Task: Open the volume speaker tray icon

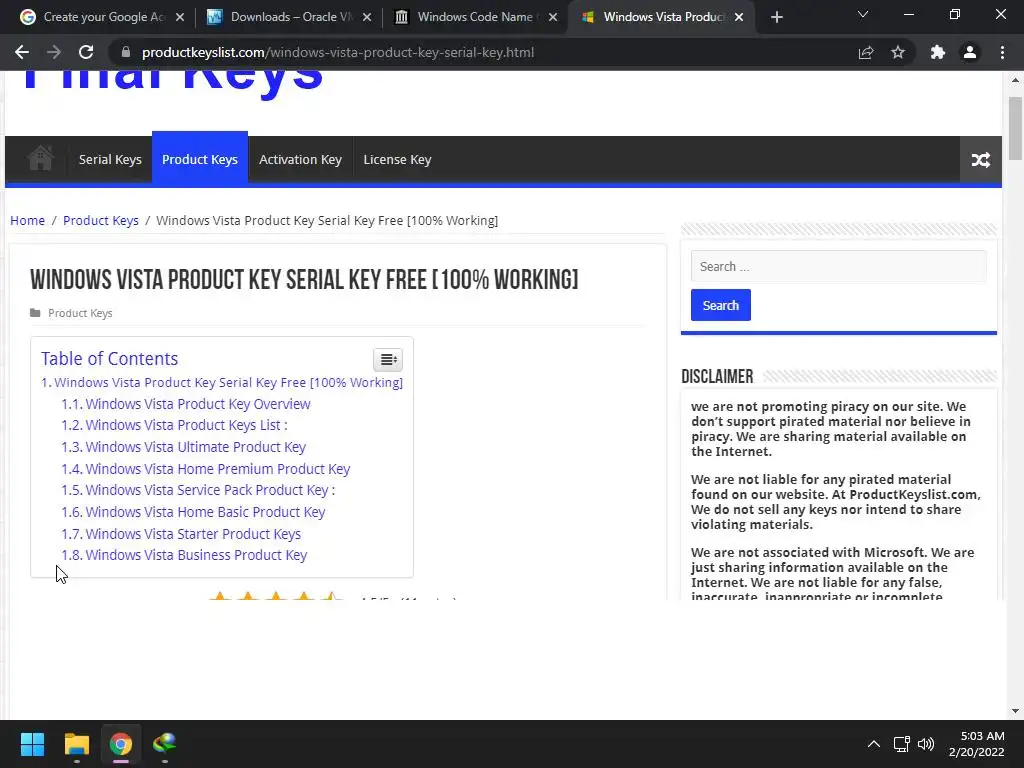Action: [926, 744]
